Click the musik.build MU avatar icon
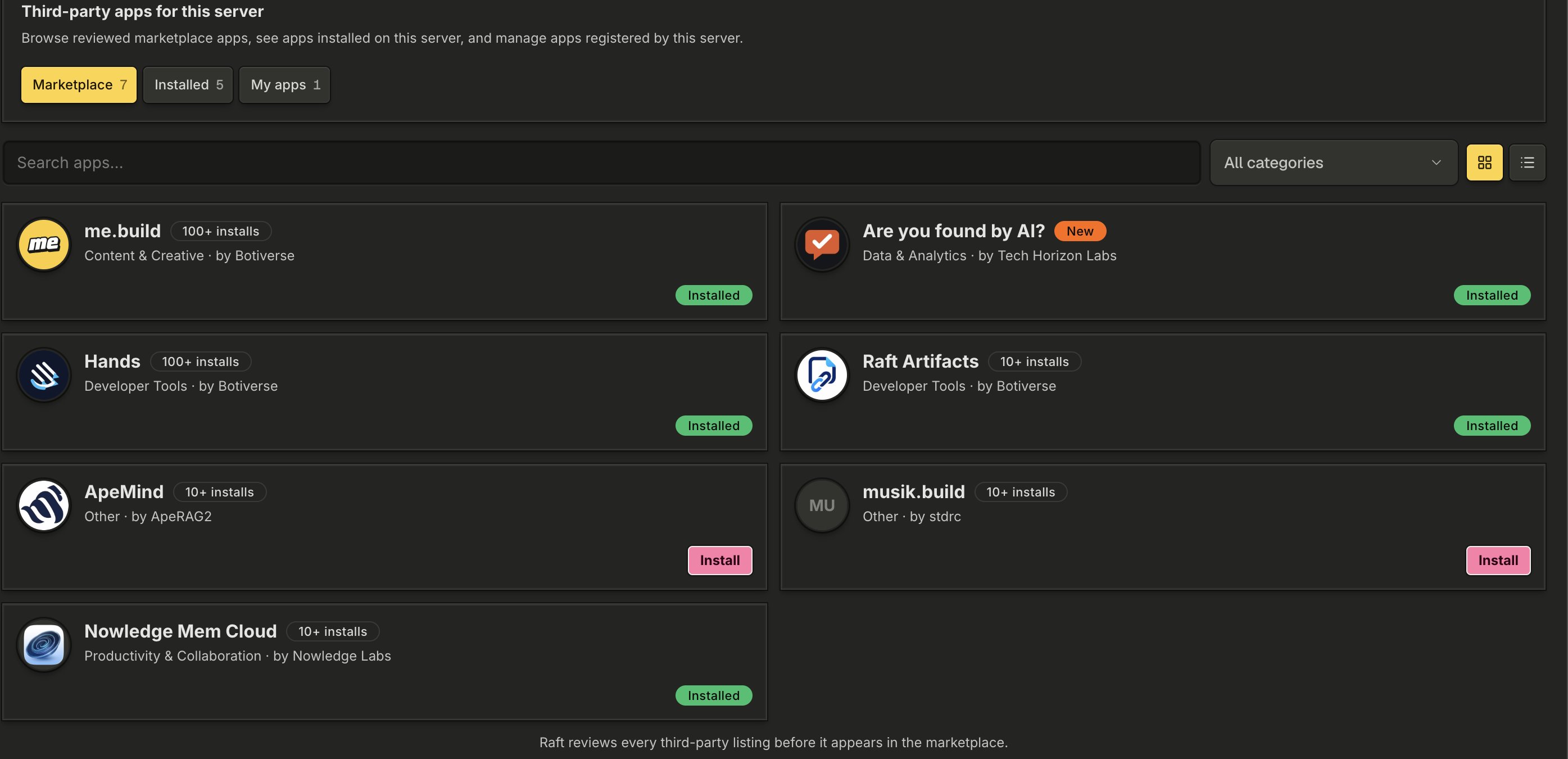Image resolution: width=1568 pixels, height=759 pixels. tap(822, 504)
